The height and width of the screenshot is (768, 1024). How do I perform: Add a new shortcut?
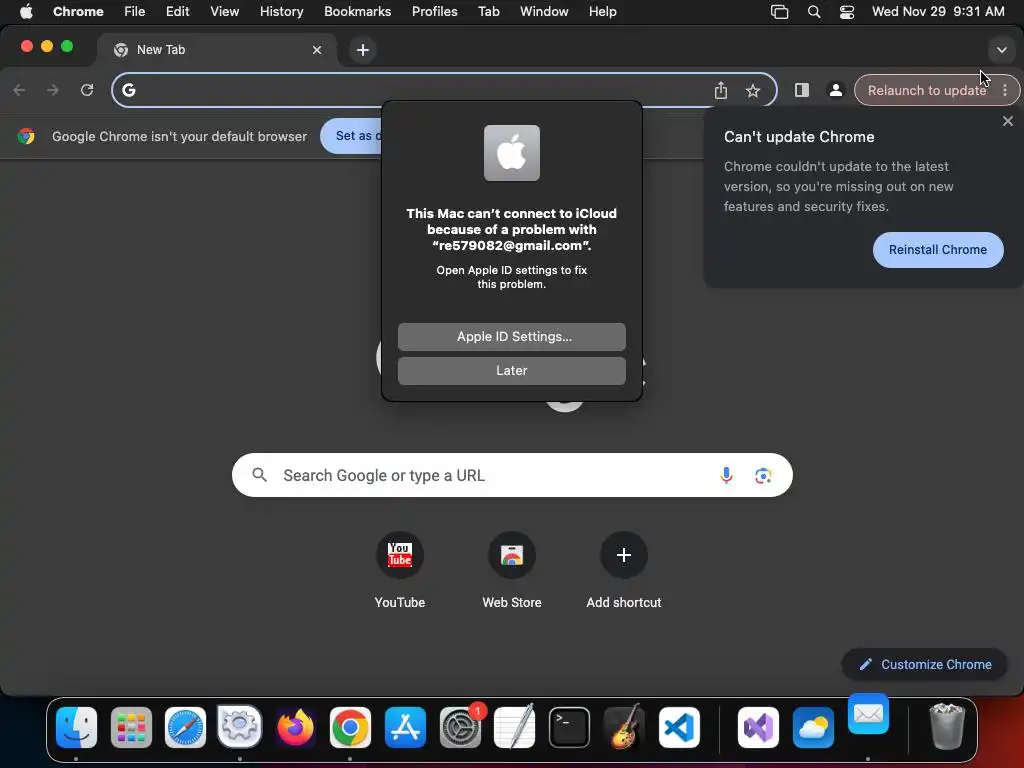(x=624, y=571)
